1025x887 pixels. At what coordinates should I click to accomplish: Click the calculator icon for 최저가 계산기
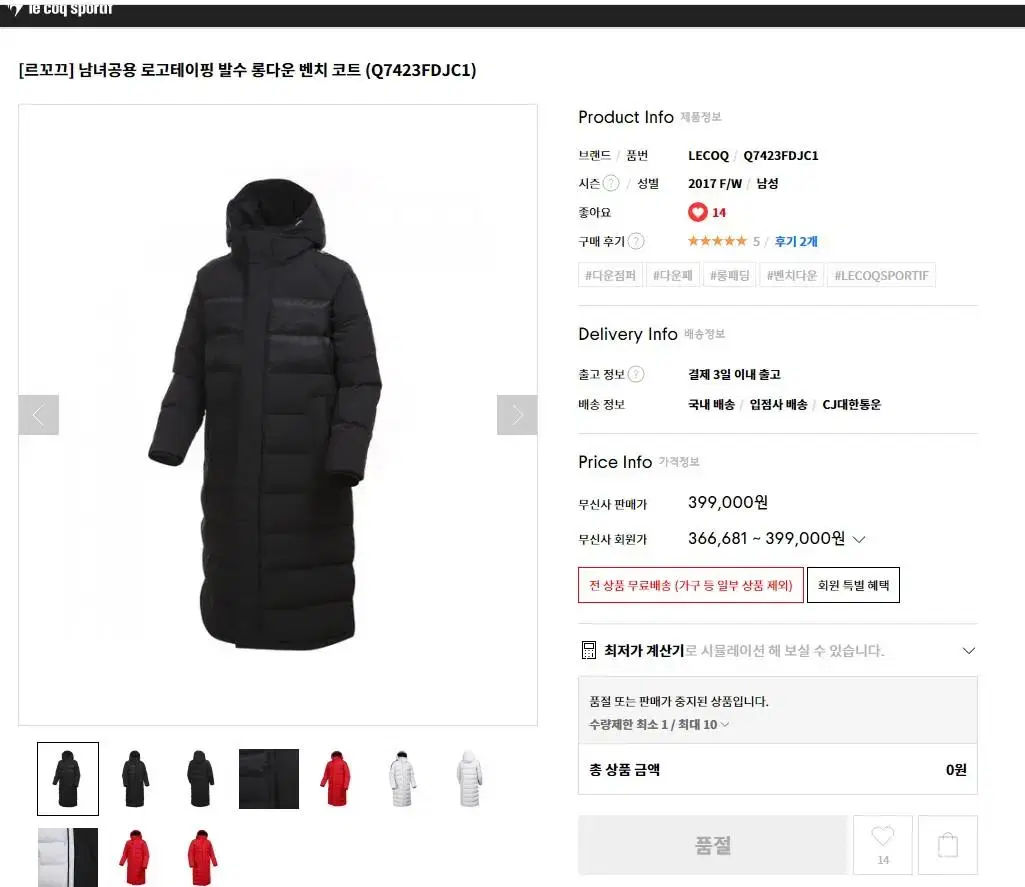coord(588,650)
